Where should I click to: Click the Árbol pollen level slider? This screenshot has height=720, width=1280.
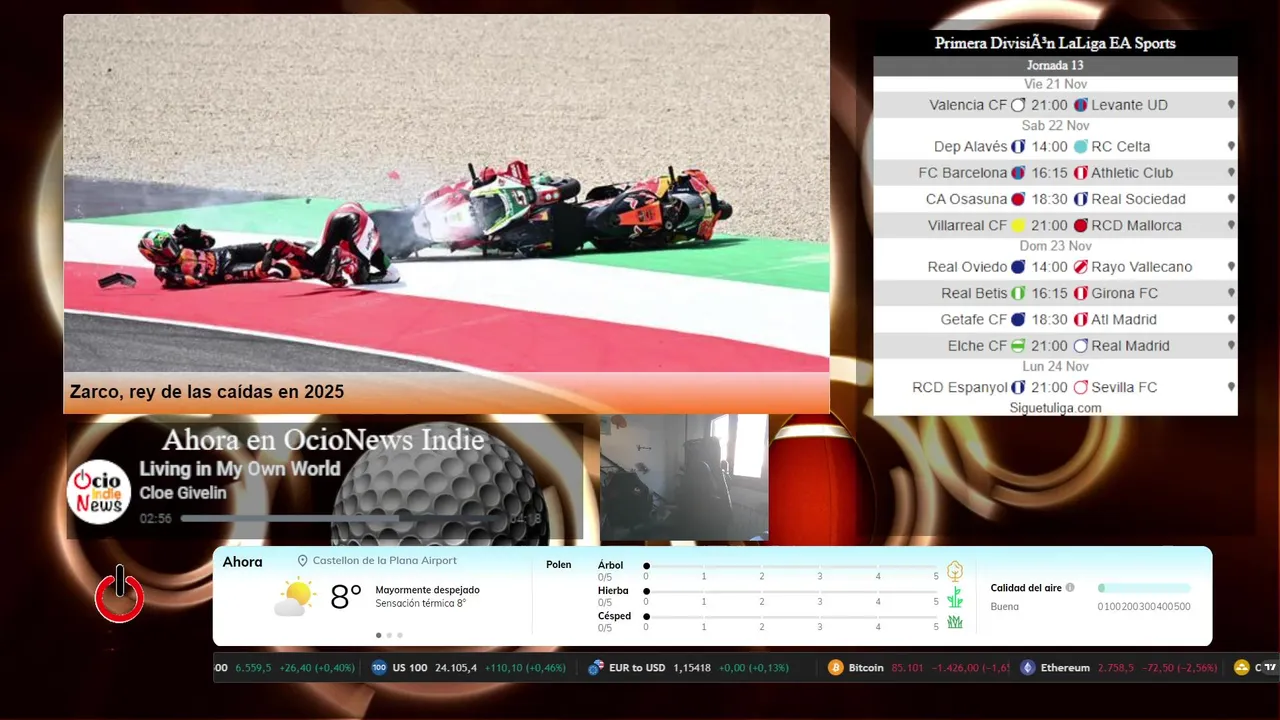click(791, 566)
